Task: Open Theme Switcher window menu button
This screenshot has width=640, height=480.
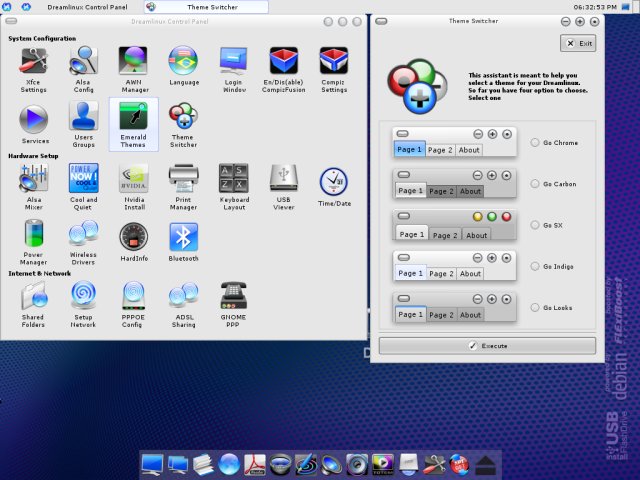Action: (x=381, y=21)
